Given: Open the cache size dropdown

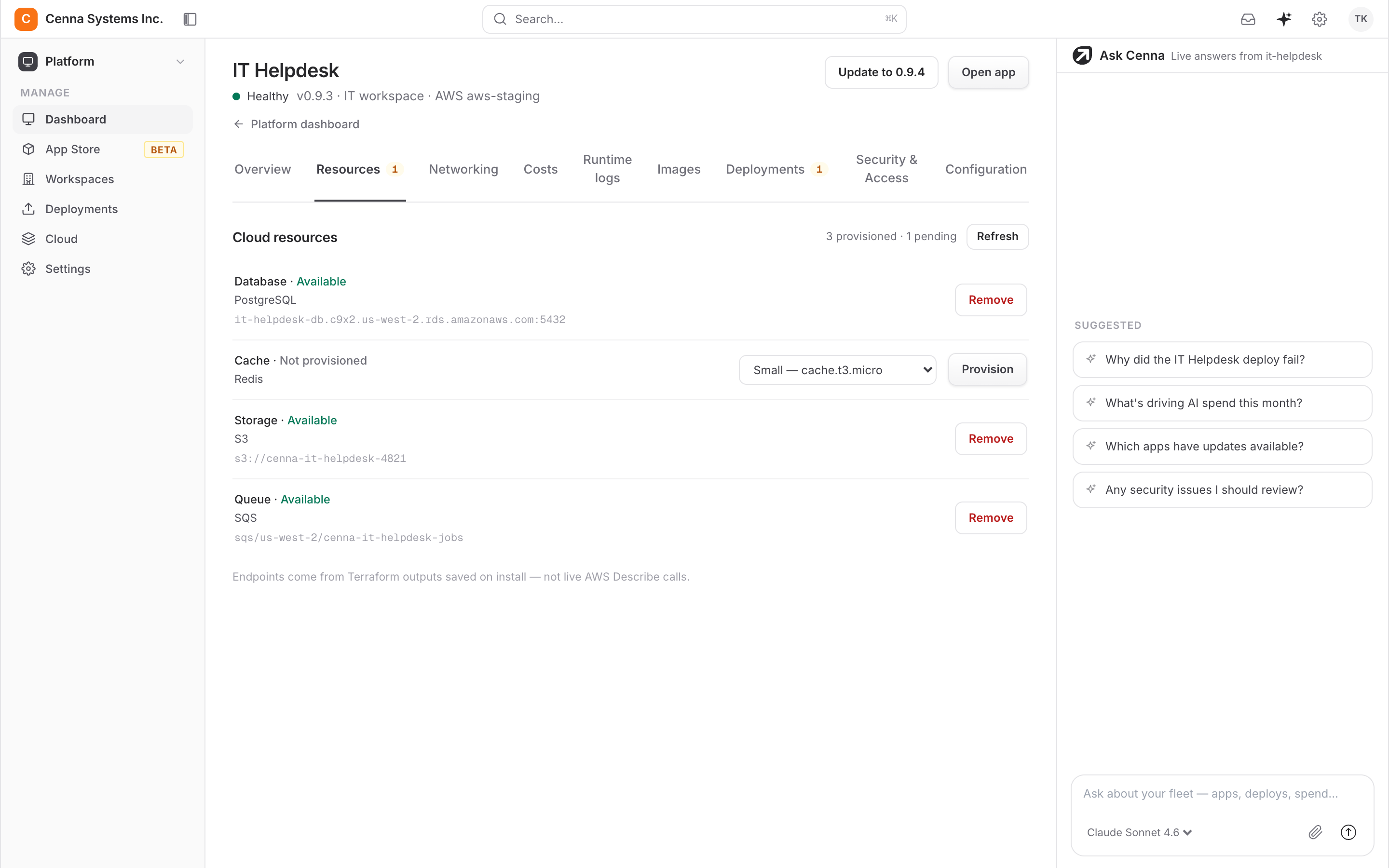Looking at the screenshot, I should coord(837,370).
